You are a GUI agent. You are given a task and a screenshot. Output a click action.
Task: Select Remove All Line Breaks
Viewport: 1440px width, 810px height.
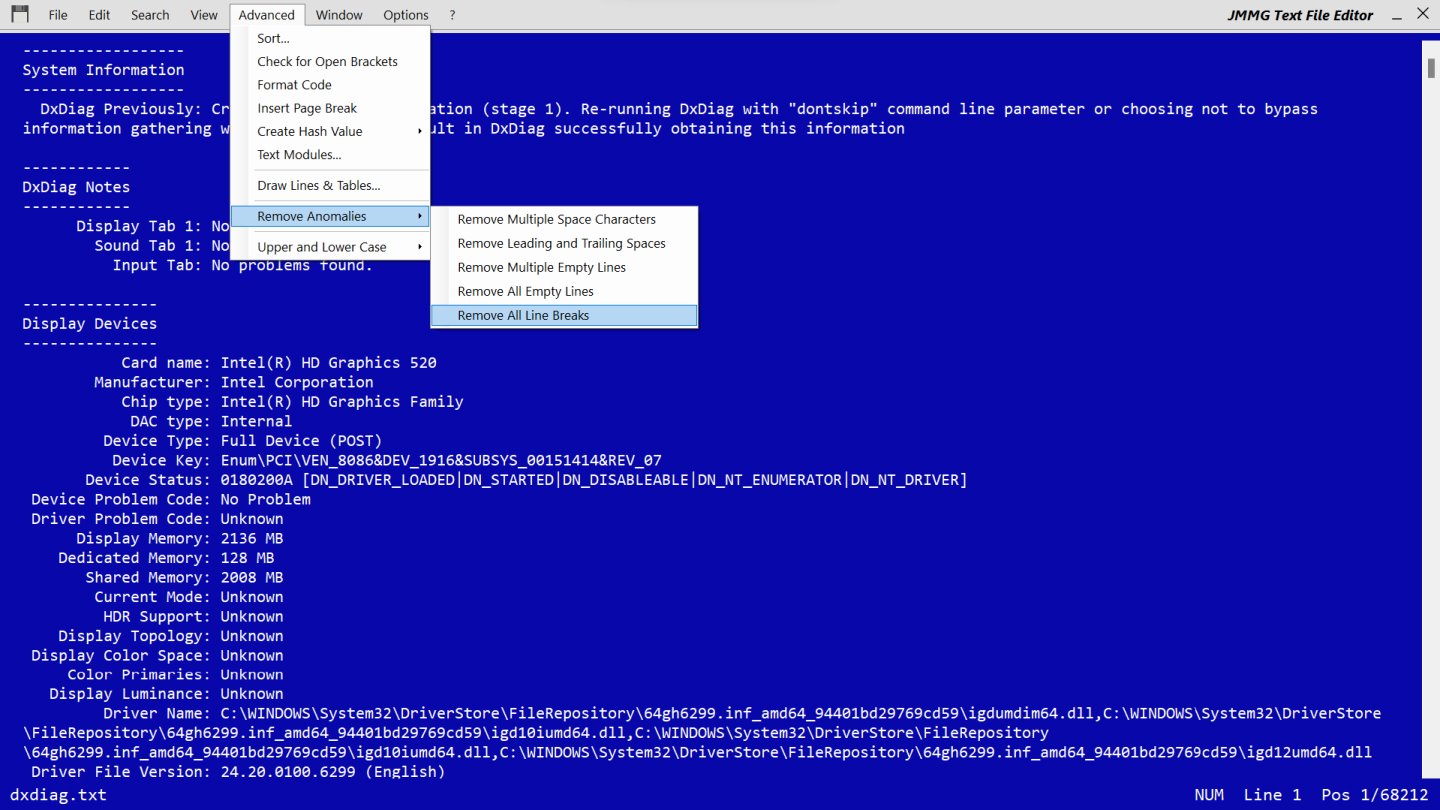(523, 315)
